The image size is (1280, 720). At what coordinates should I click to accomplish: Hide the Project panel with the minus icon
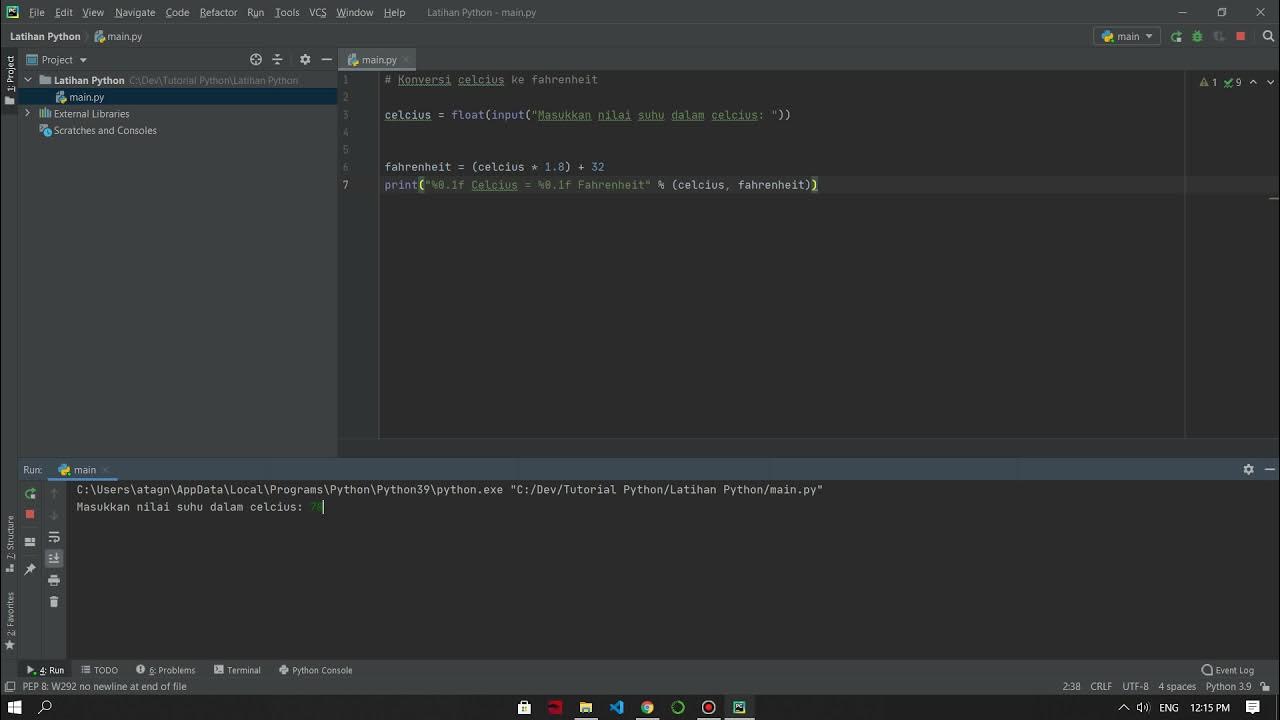coord(326,60)
